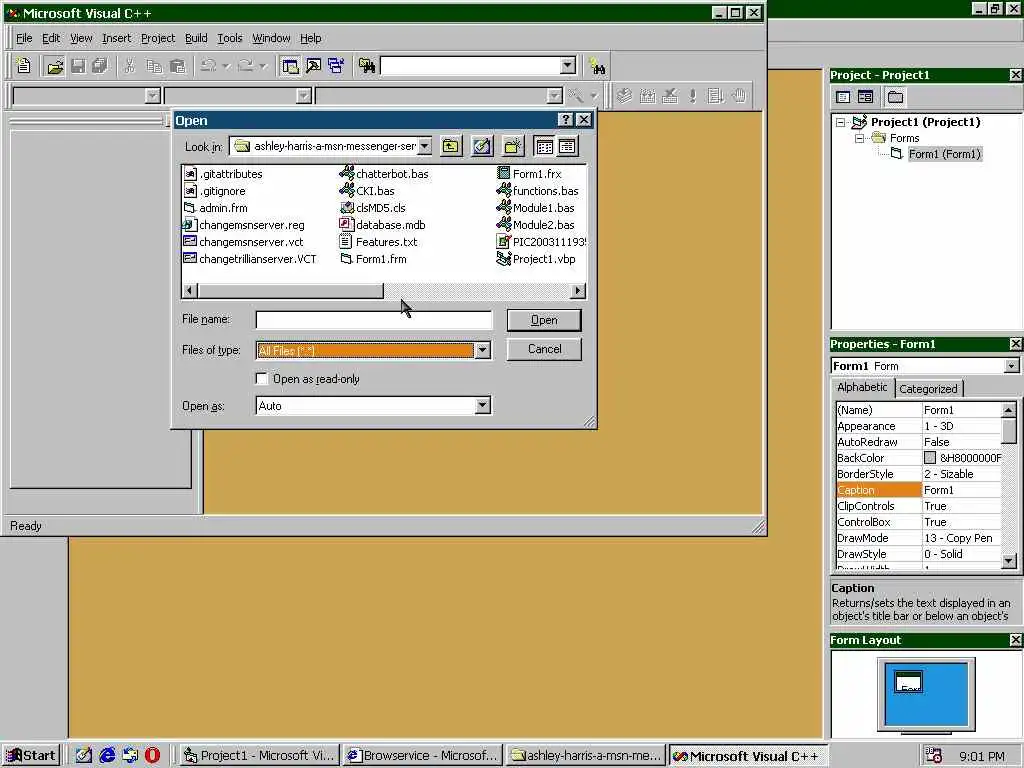Click the New Text File toolbar icon

[24, 66]
